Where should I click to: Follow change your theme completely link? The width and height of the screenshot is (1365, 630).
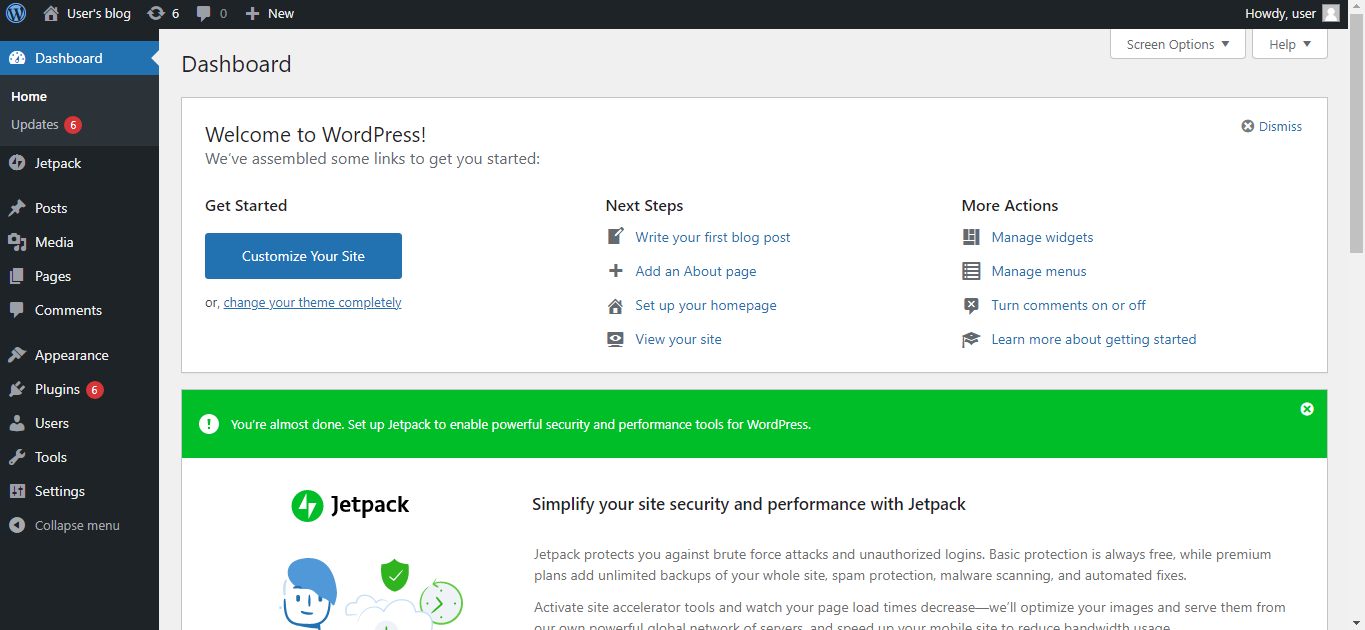(312, 302)
